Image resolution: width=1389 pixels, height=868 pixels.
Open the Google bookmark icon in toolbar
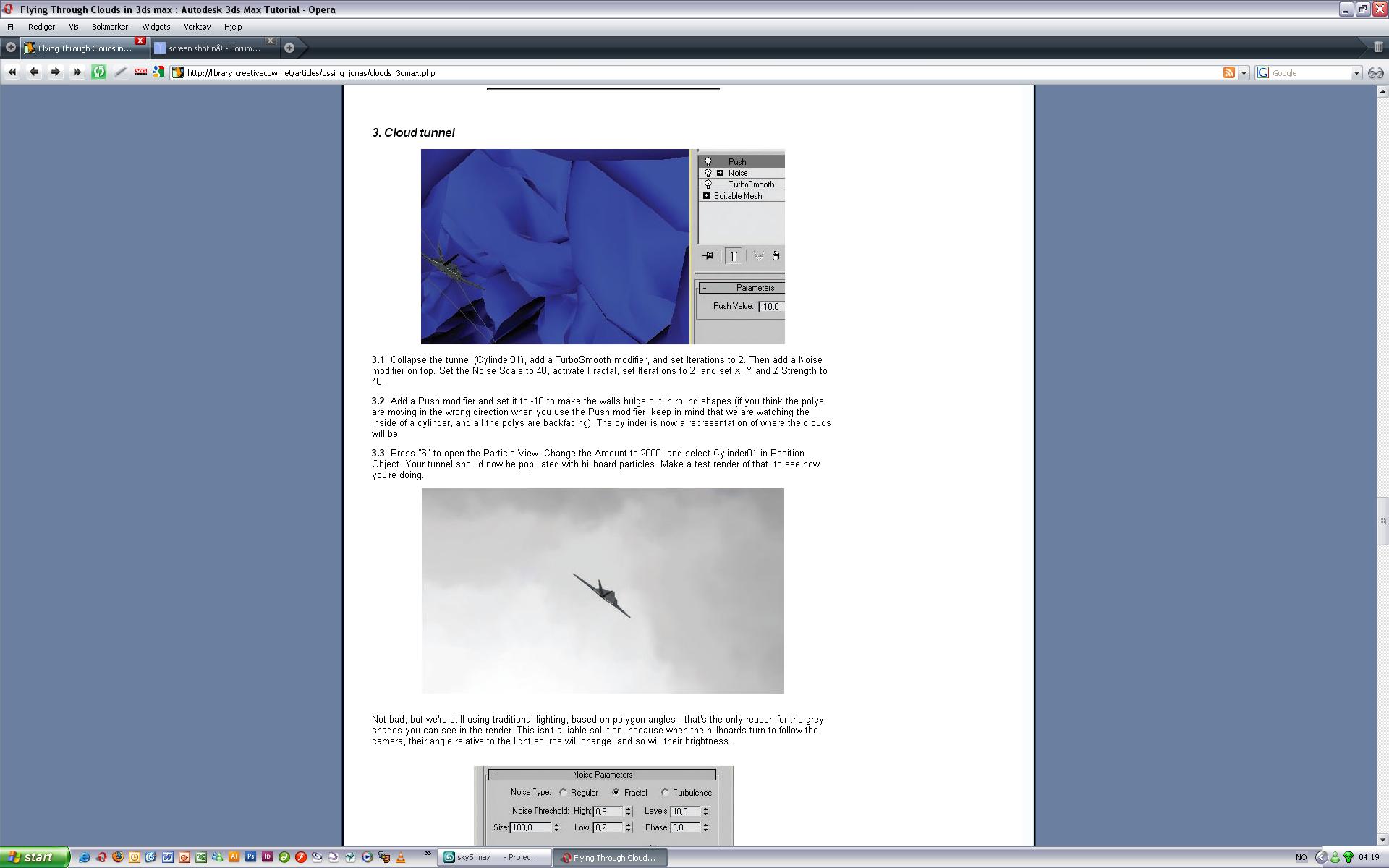158,72
